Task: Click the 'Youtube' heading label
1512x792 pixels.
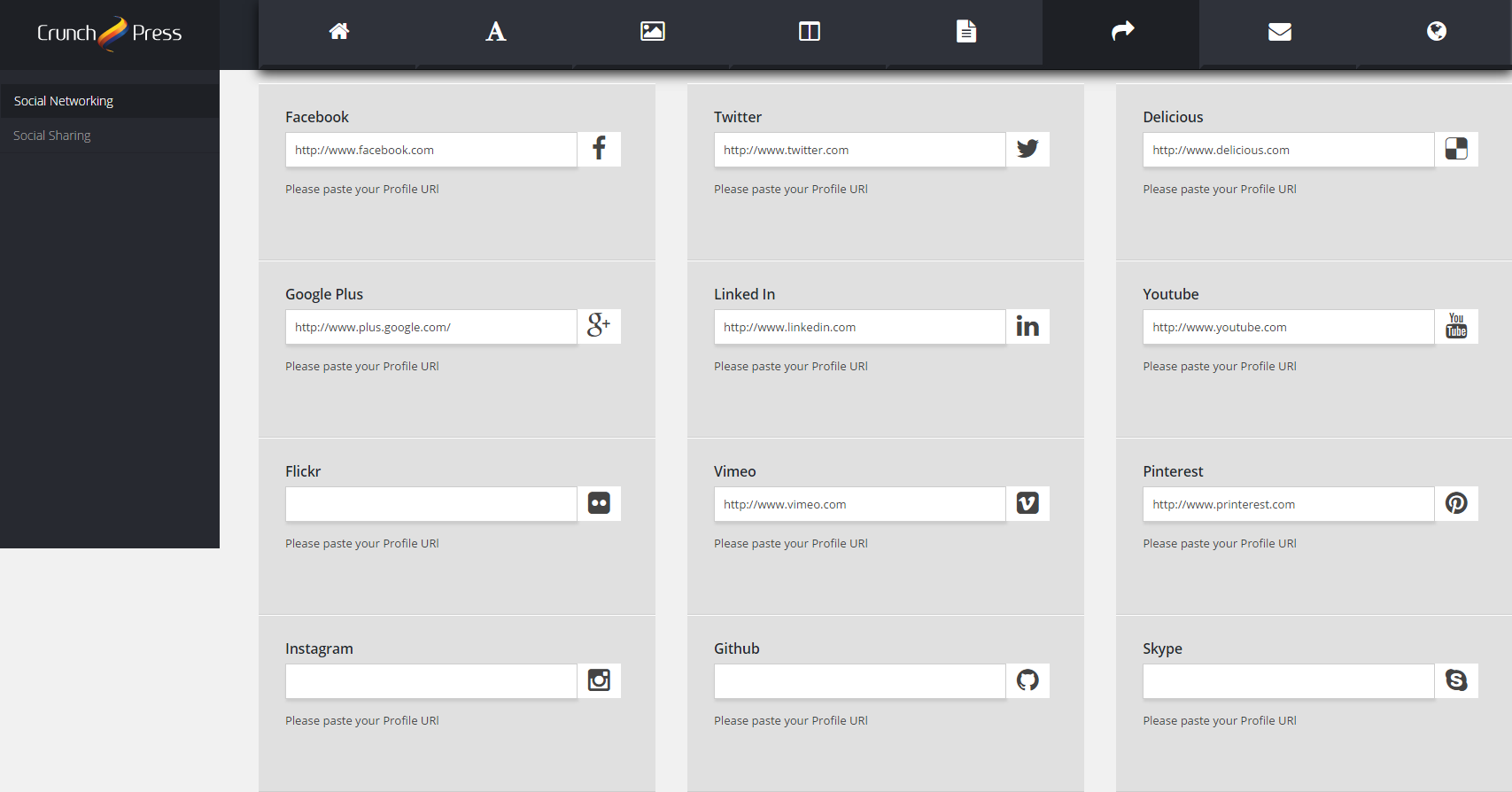Action: [1171, 294]
